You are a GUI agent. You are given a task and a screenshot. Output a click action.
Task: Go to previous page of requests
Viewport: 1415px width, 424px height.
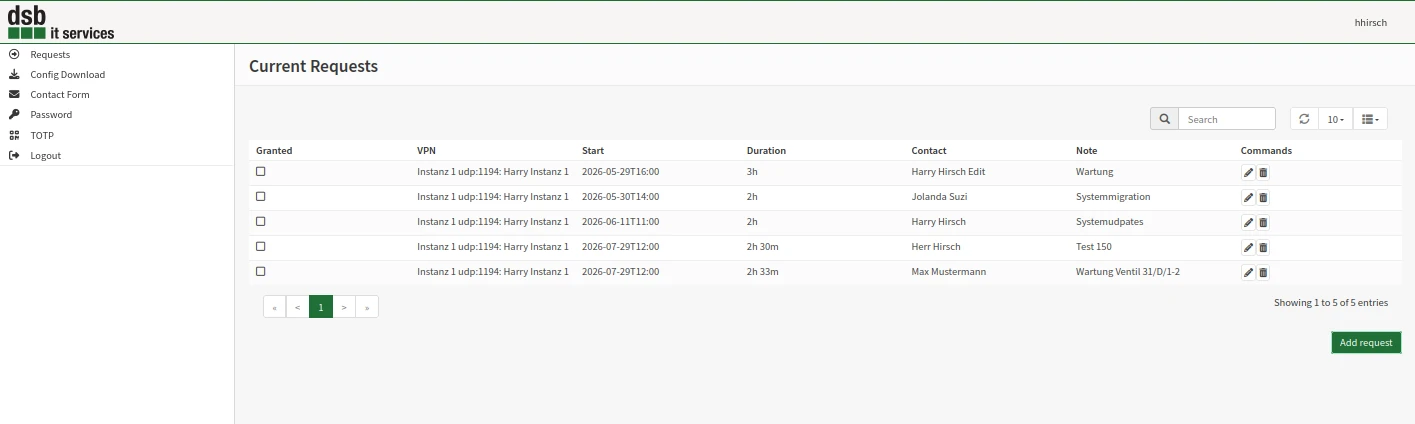297,307
